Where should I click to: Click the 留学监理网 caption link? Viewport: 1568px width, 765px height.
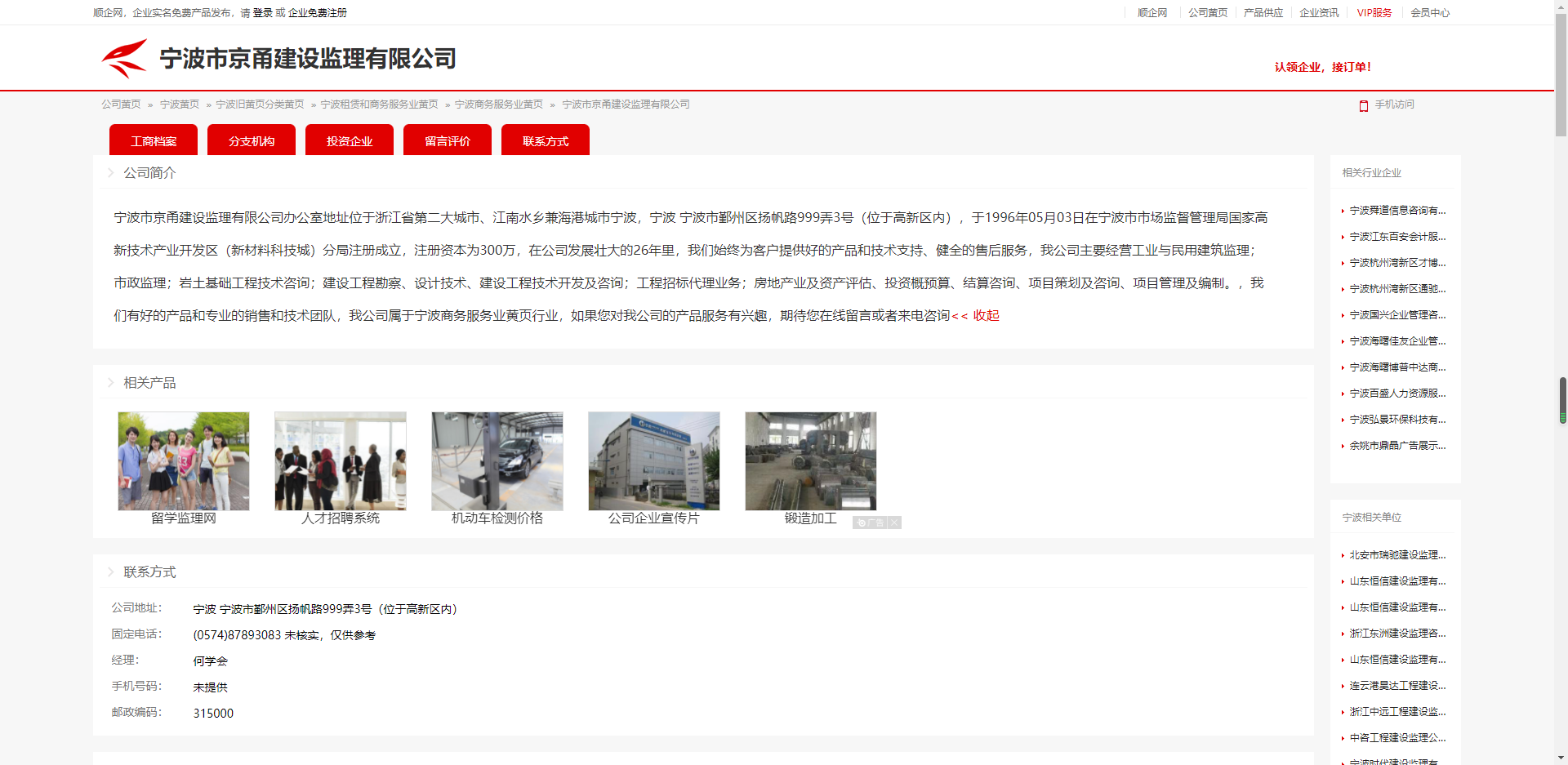coord(184,518)
